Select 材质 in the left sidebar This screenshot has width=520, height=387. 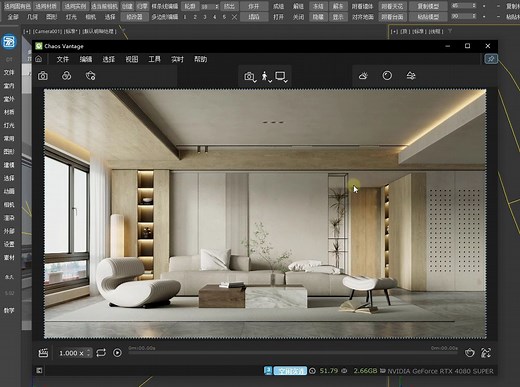pyautogui.click(x=9, y=112)
